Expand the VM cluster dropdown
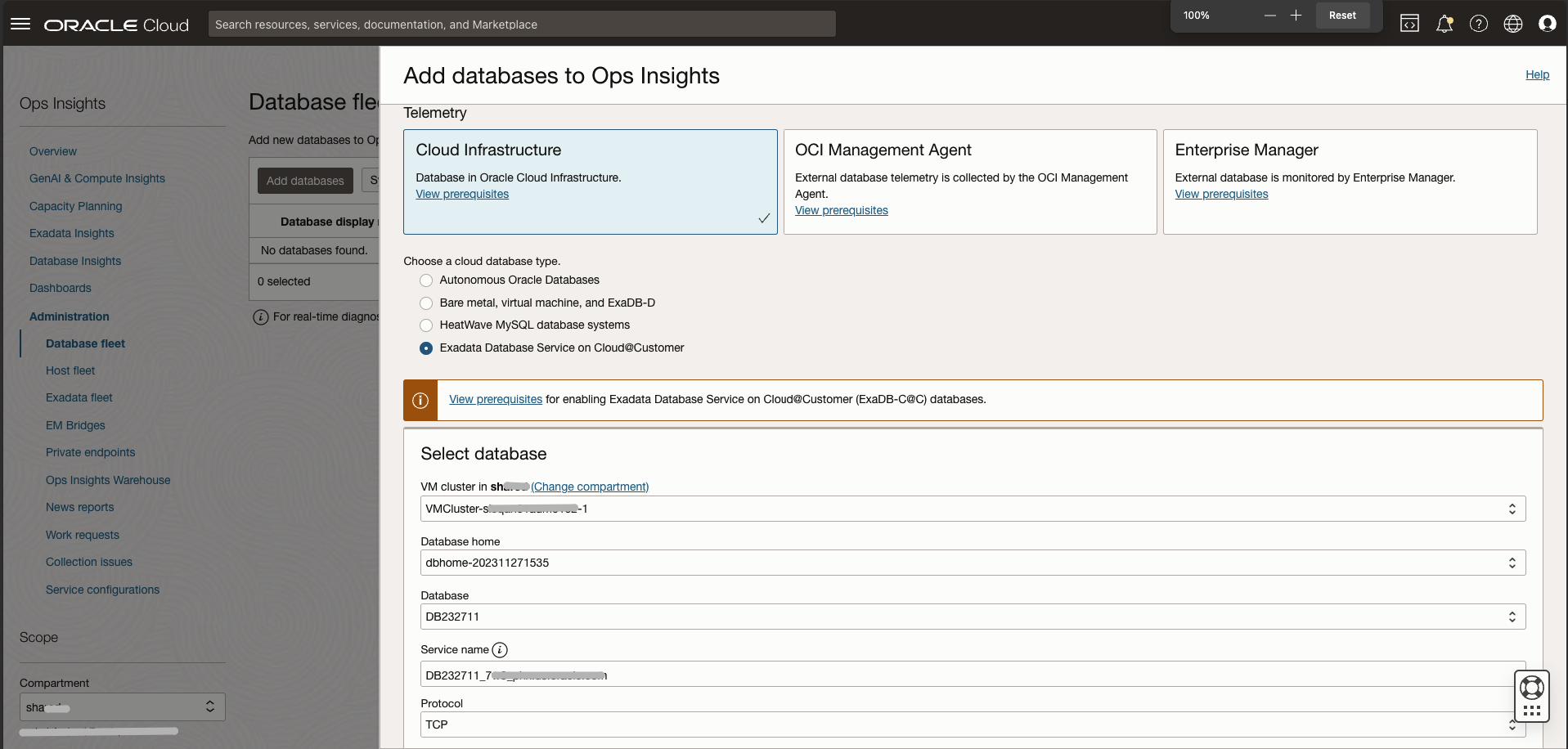 pyautogui.click(x=972, y=509)
